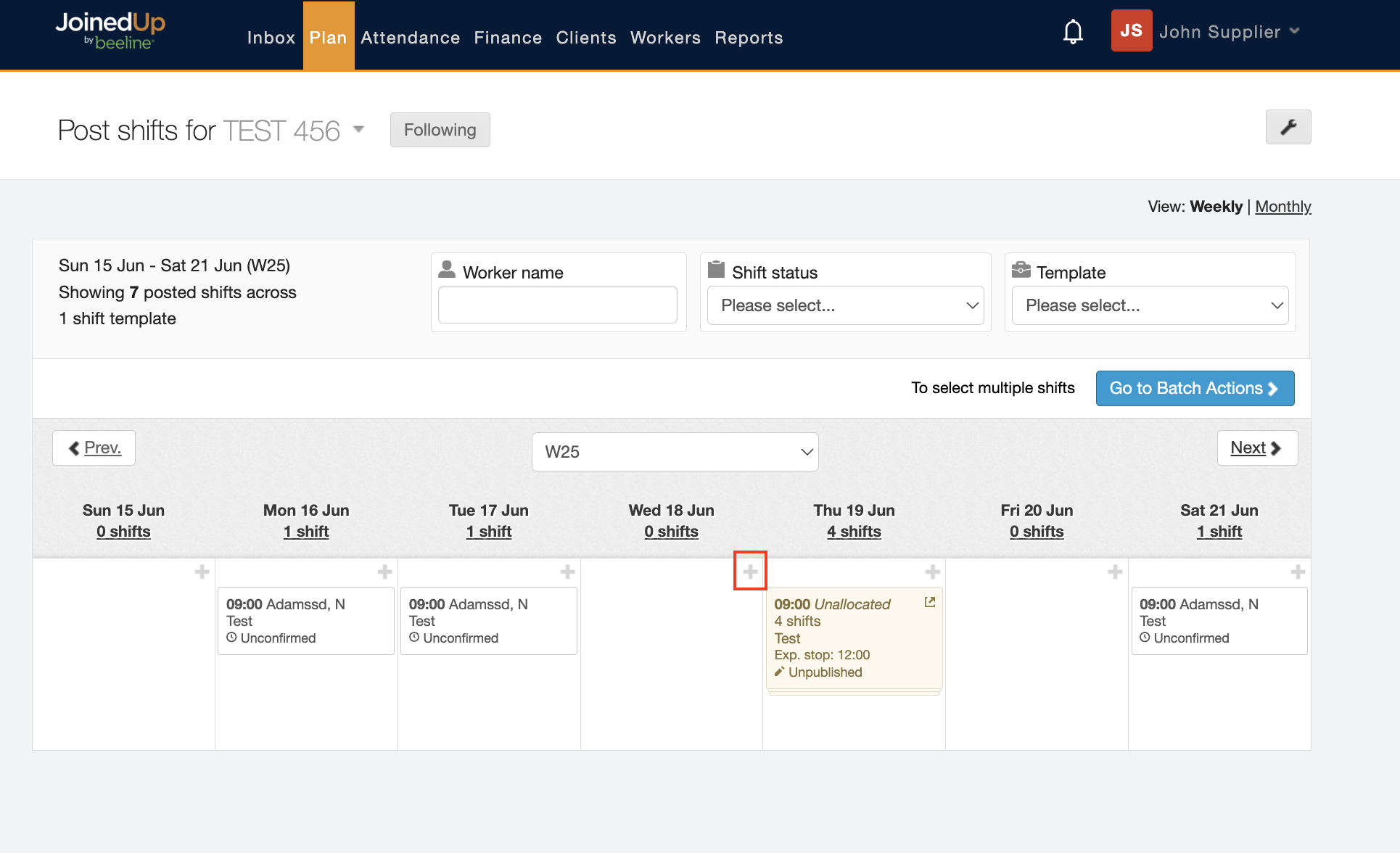Go to Finance tab
This screenshot has height=853, width=1400.
click(x=508, y=38)
